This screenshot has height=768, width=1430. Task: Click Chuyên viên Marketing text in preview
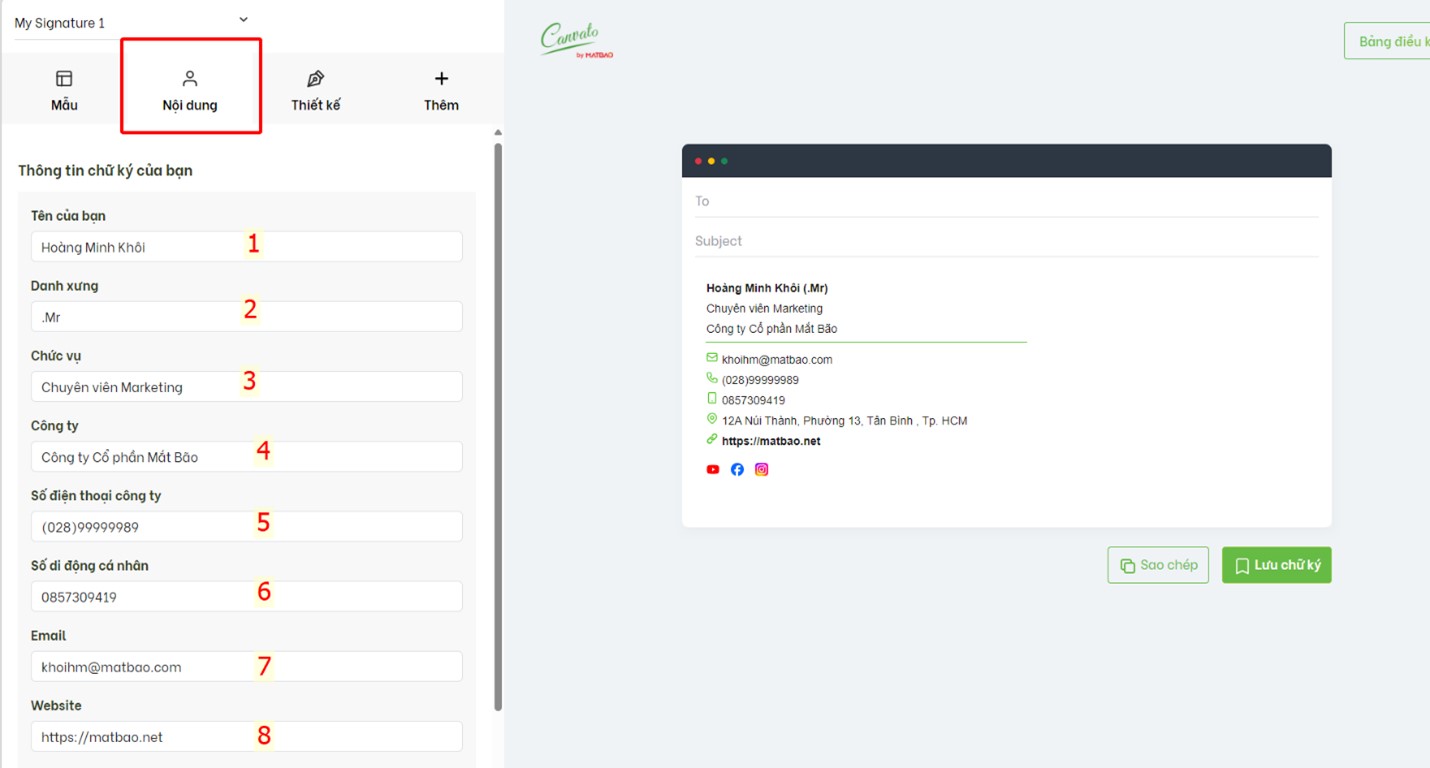[x=765, y=309]
